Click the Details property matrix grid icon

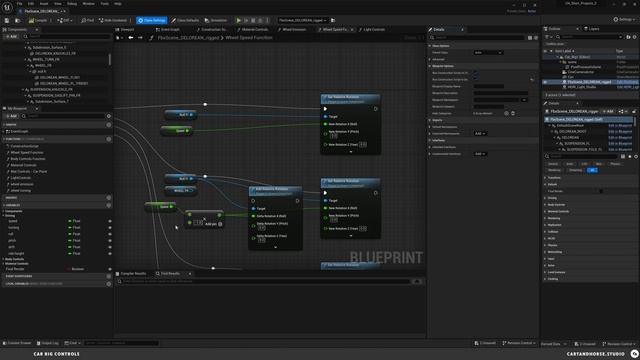coord(530,38)
